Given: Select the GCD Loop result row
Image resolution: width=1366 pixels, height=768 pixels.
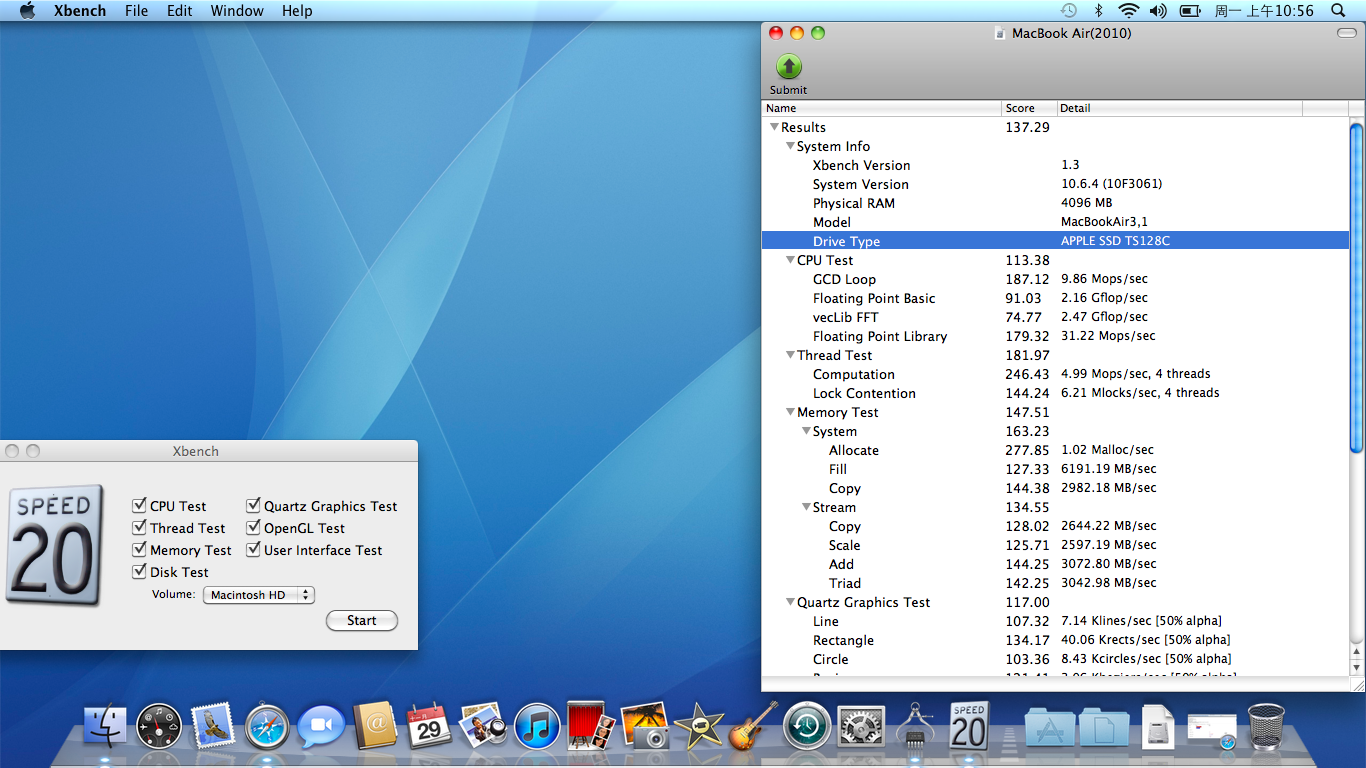Looking at the screenshot, I should [x=1055, y=279].
